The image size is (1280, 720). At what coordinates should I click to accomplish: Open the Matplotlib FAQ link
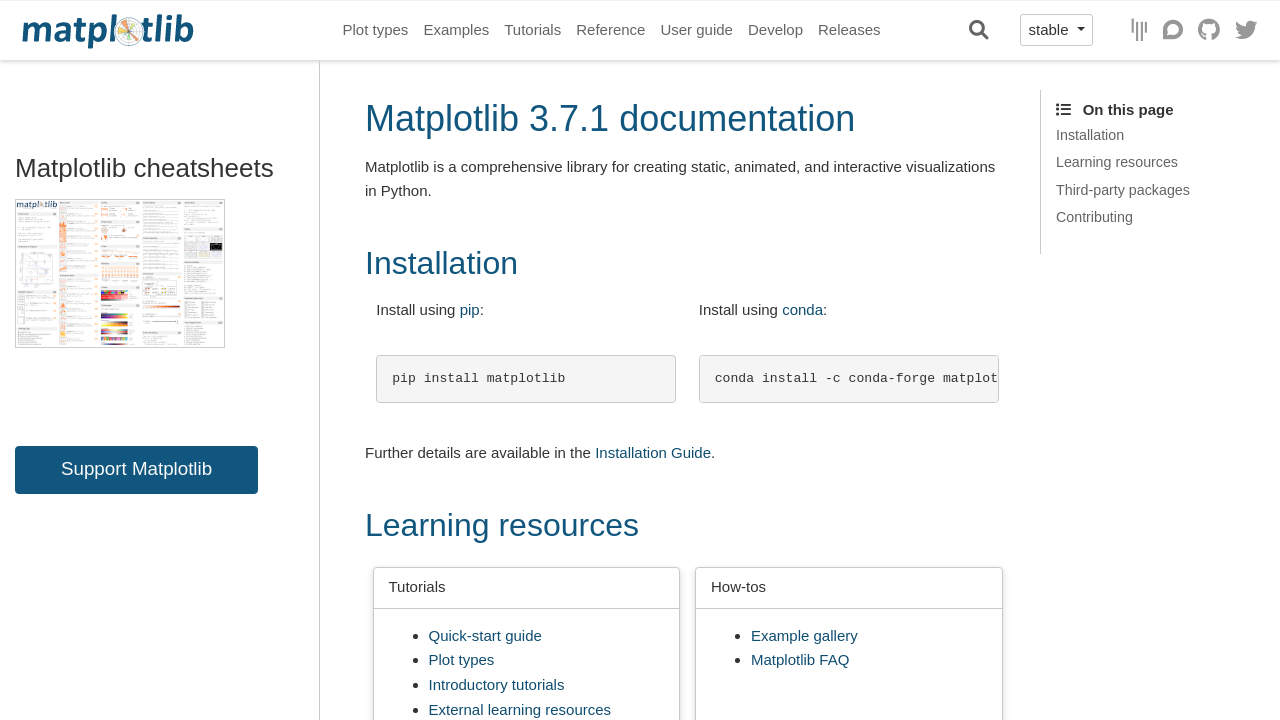point(800,660)
